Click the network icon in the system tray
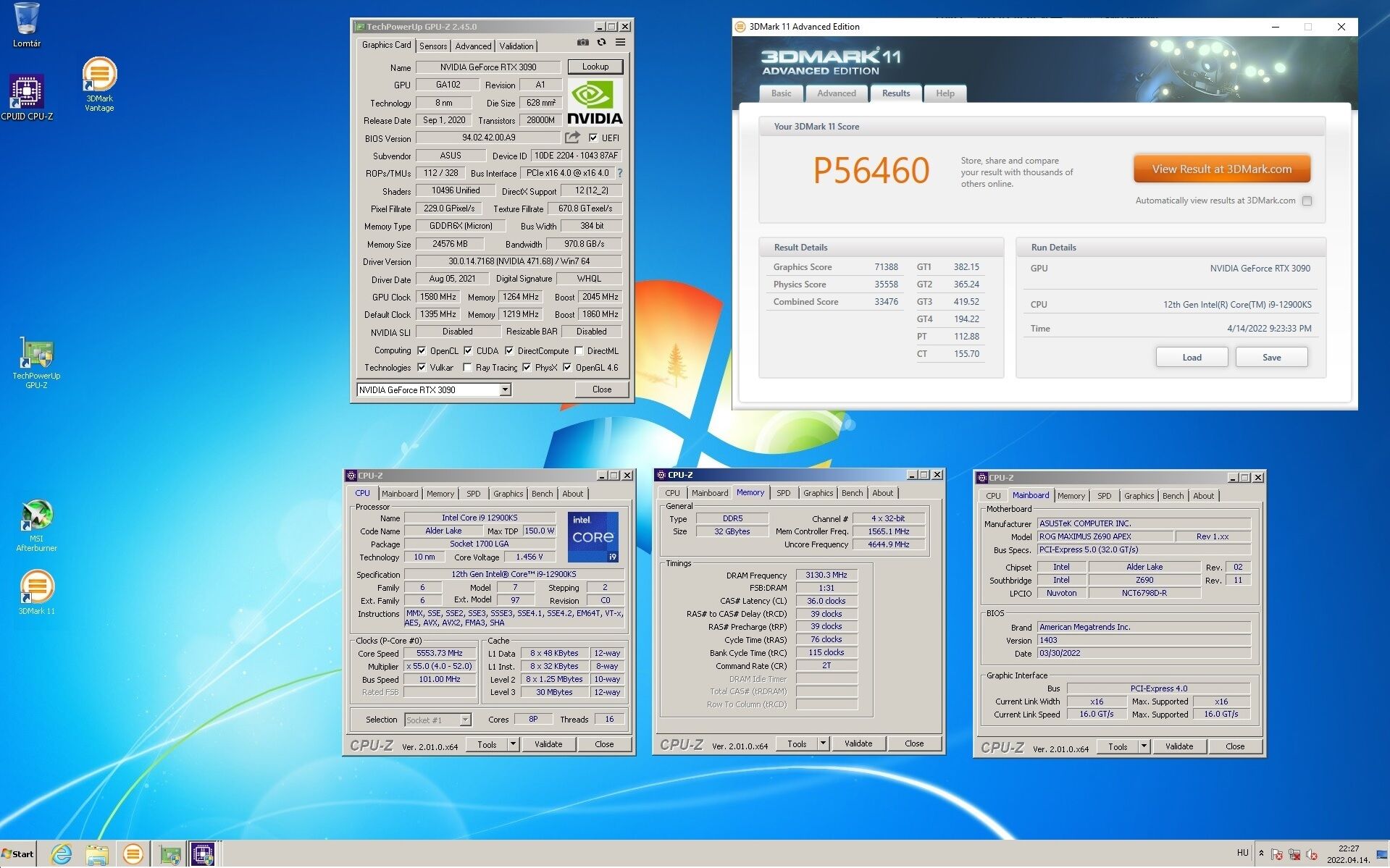Viewport: 1390px width, 868px height. point(1294,854)
